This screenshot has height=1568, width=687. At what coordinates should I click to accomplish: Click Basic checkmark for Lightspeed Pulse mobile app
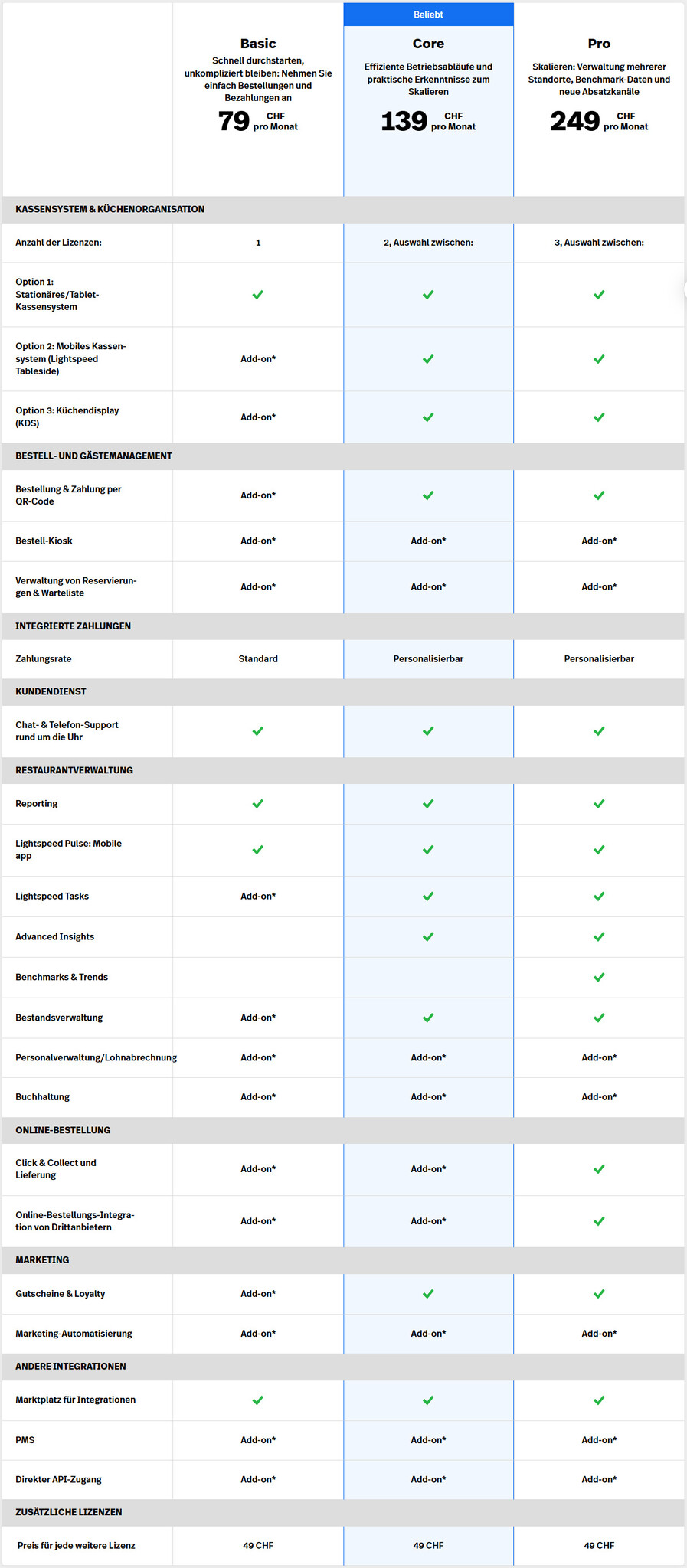click(x=258, y=850)
